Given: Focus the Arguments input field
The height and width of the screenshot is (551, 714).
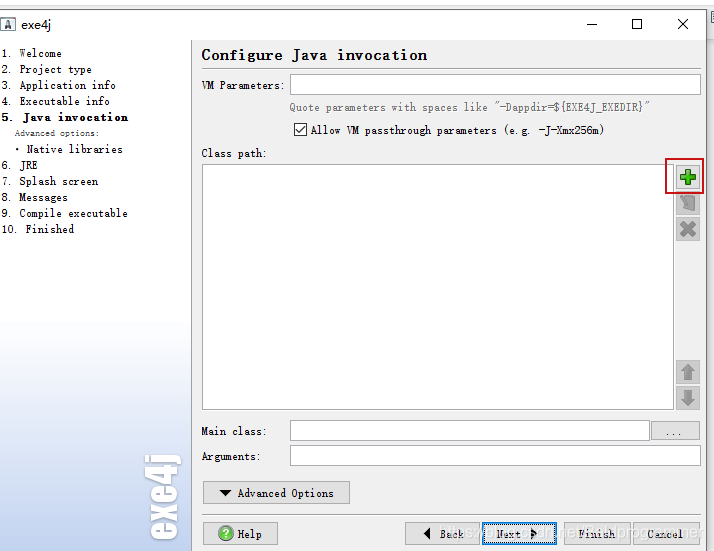Looking at the screenshot, I should point(495,456).
